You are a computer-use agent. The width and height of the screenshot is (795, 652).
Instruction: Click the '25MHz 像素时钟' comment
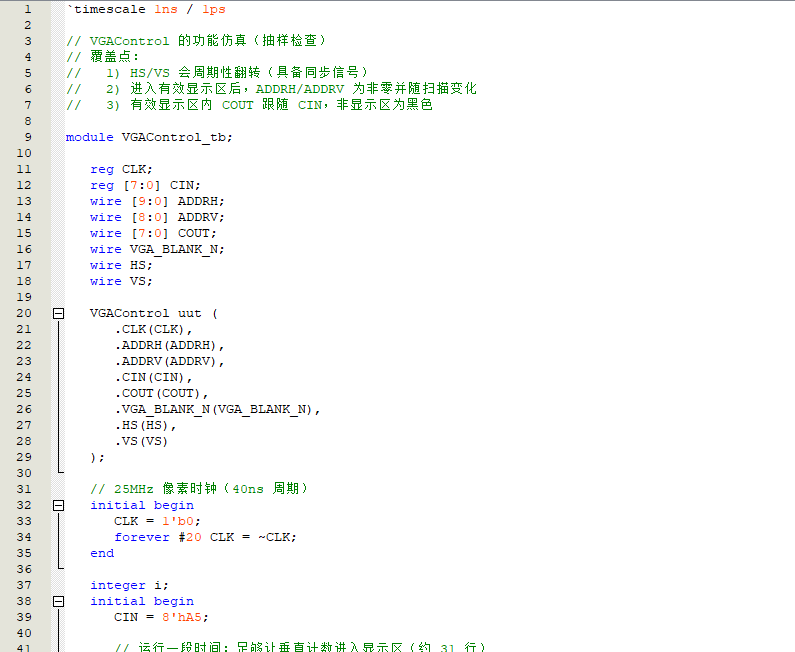pyautogui.click(x=199, y=489)
